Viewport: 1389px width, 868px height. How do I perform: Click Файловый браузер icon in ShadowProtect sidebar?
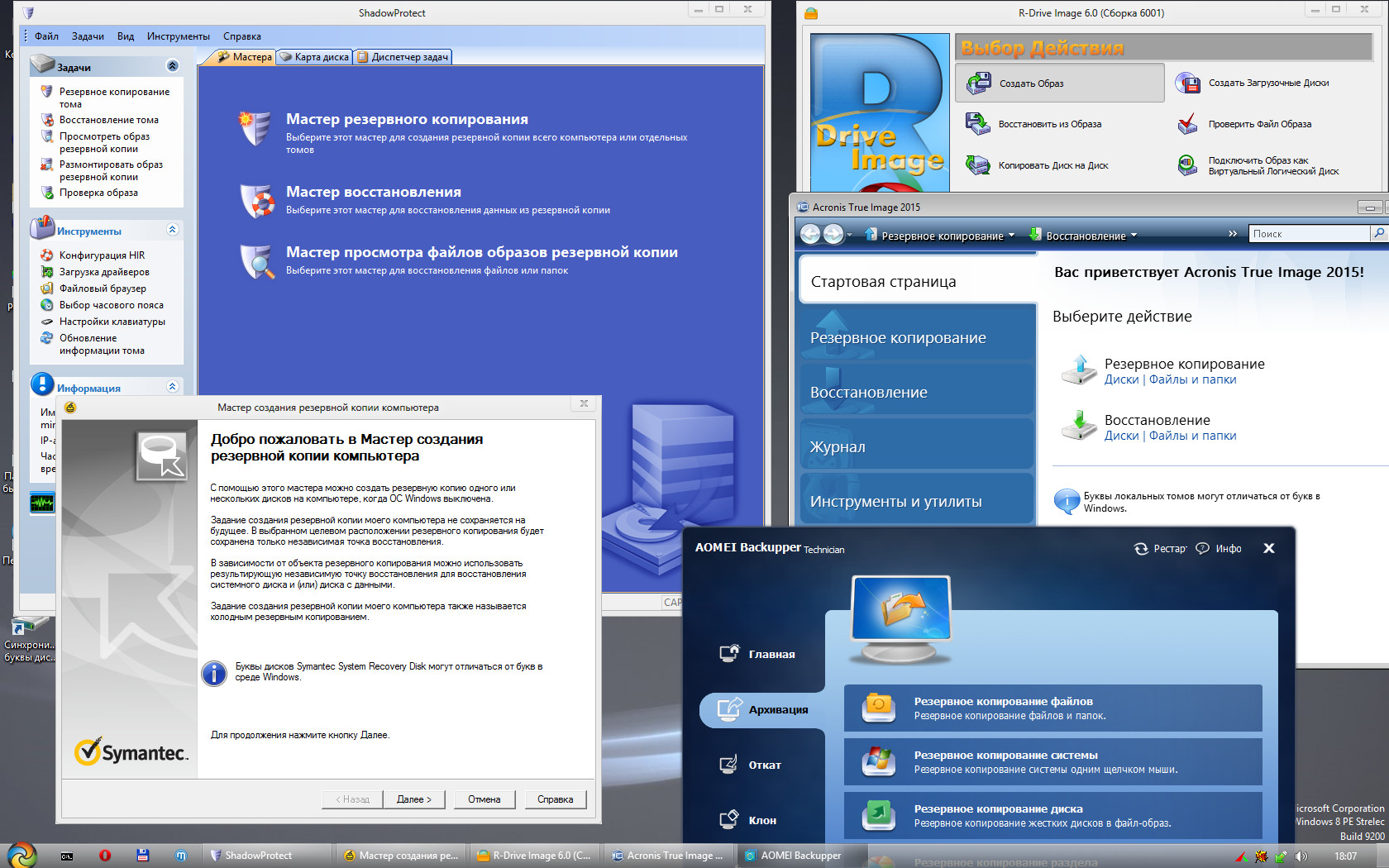pos(47,289)
